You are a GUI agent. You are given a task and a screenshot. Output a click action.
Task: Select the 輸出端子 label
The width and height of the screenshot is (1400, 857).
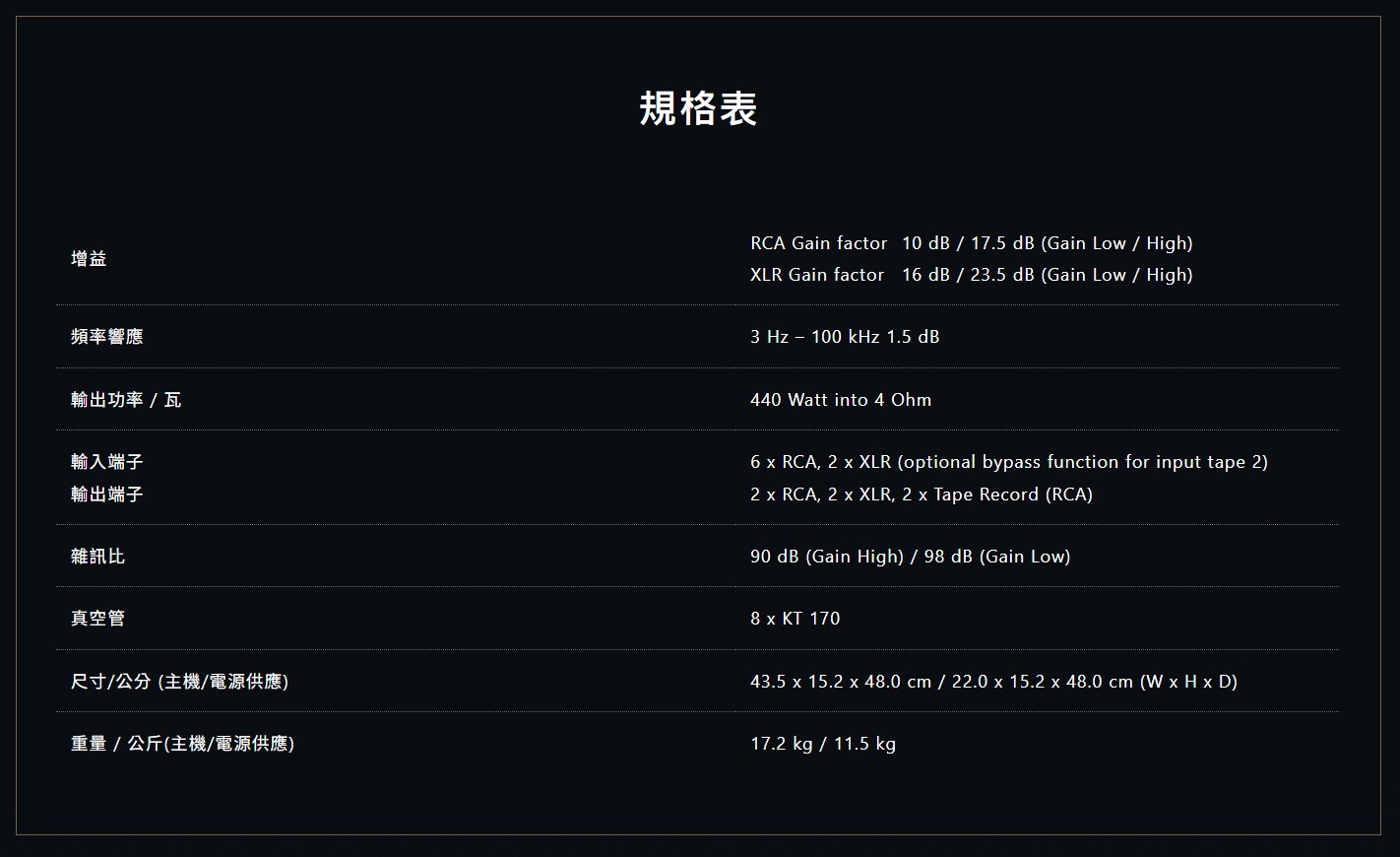point(107,494)
